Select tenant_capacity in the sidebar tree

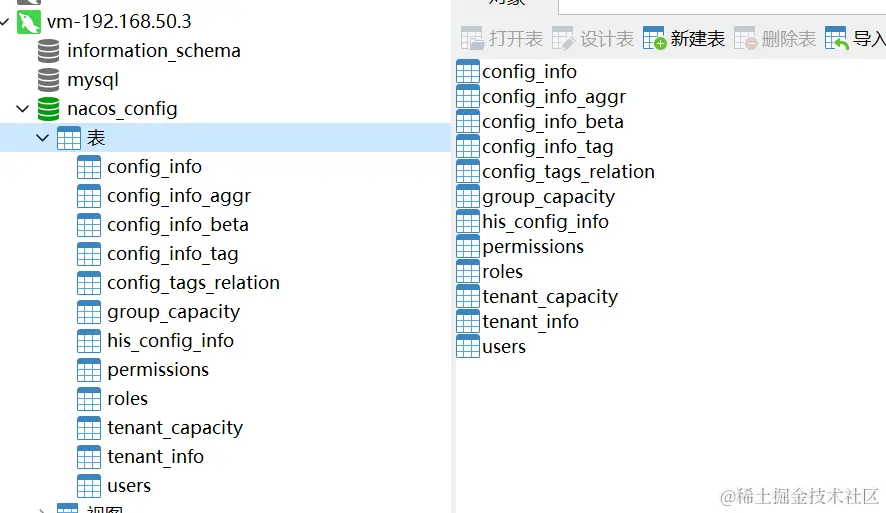click(x=175, y=428)
